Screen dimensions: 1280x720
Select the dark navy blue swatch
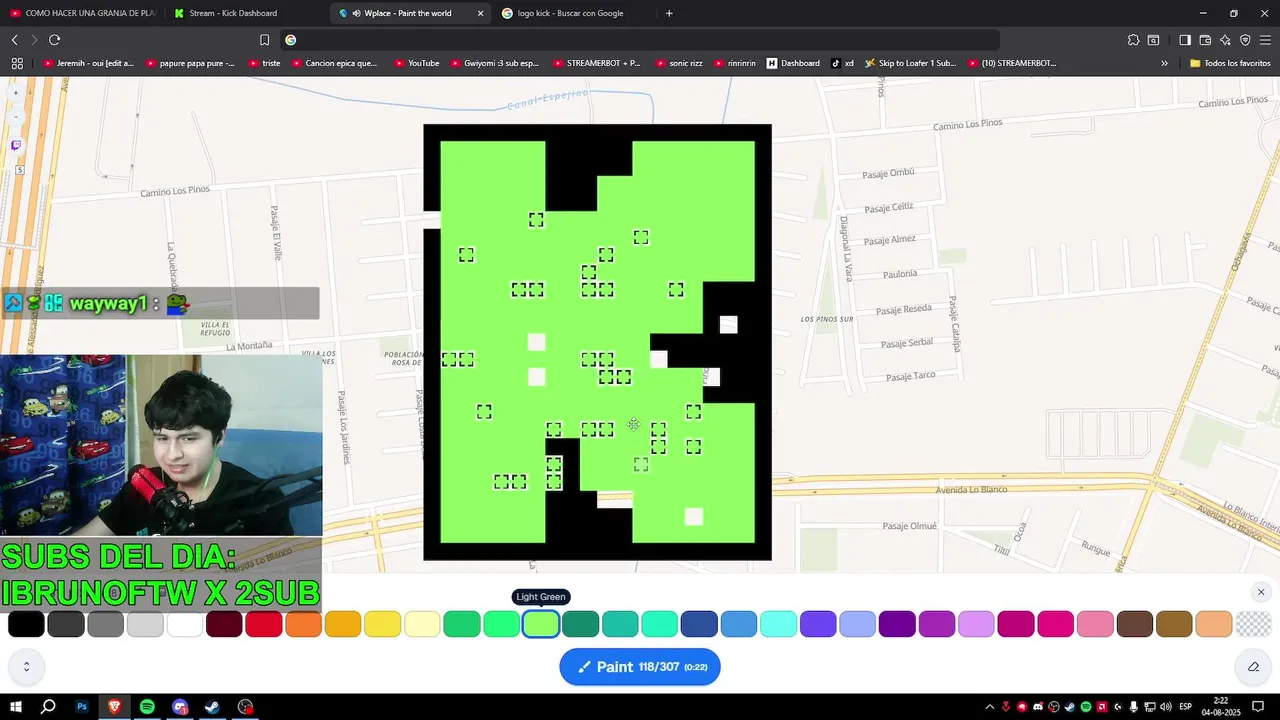point(699,624)
